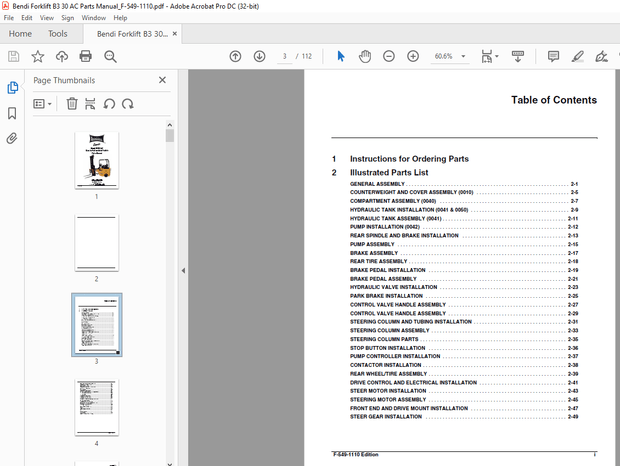Upload the file to cloud
620x466 pixels.
[62, 57]
